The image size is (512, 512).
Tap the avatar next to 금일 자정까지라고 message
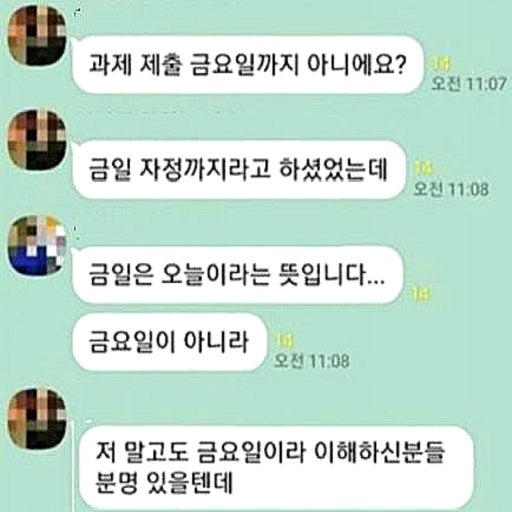[37, 140]
